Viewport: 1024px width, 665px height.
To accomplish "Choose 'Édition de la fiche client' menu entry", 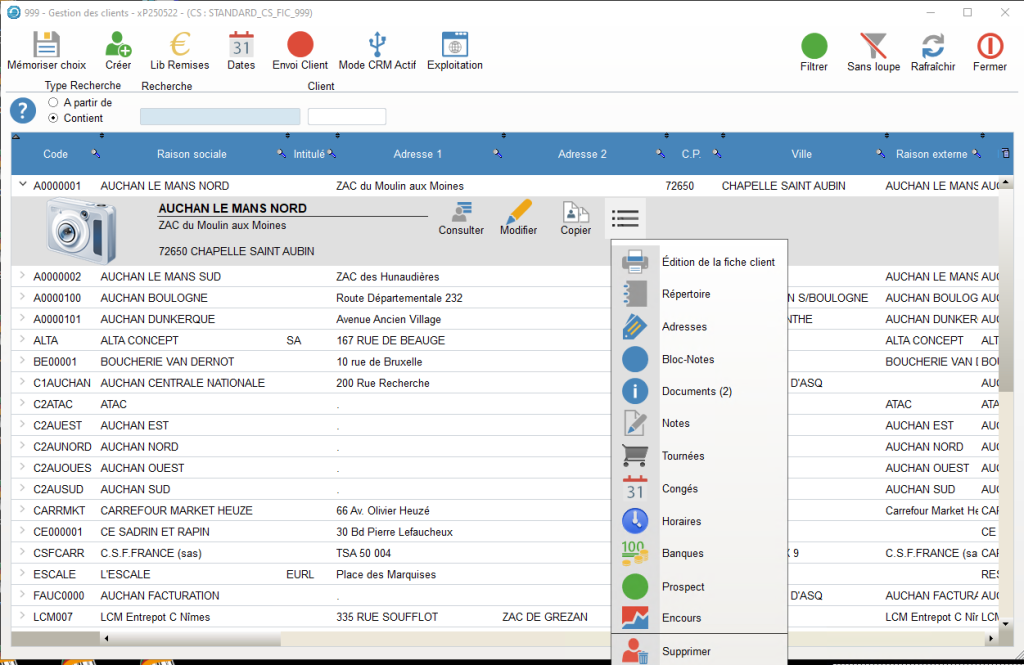I will point(717,262).
